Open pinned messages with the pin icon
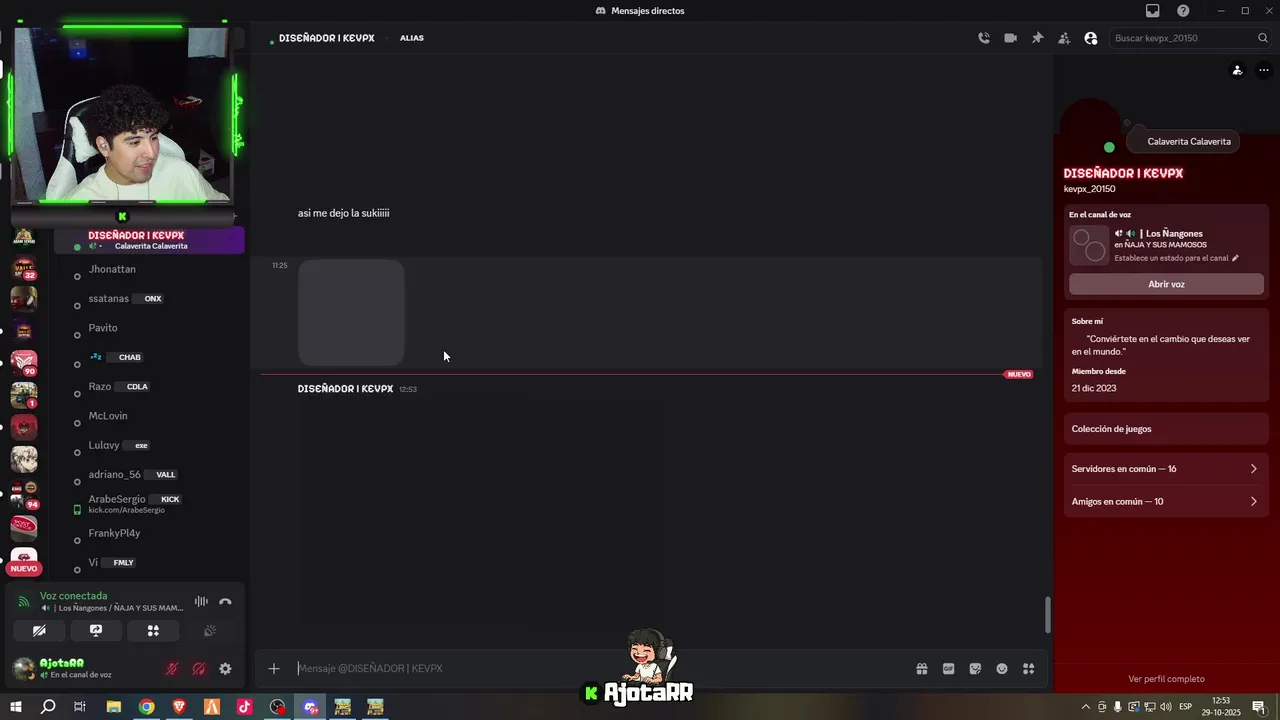 click(x=1038, y=38)
